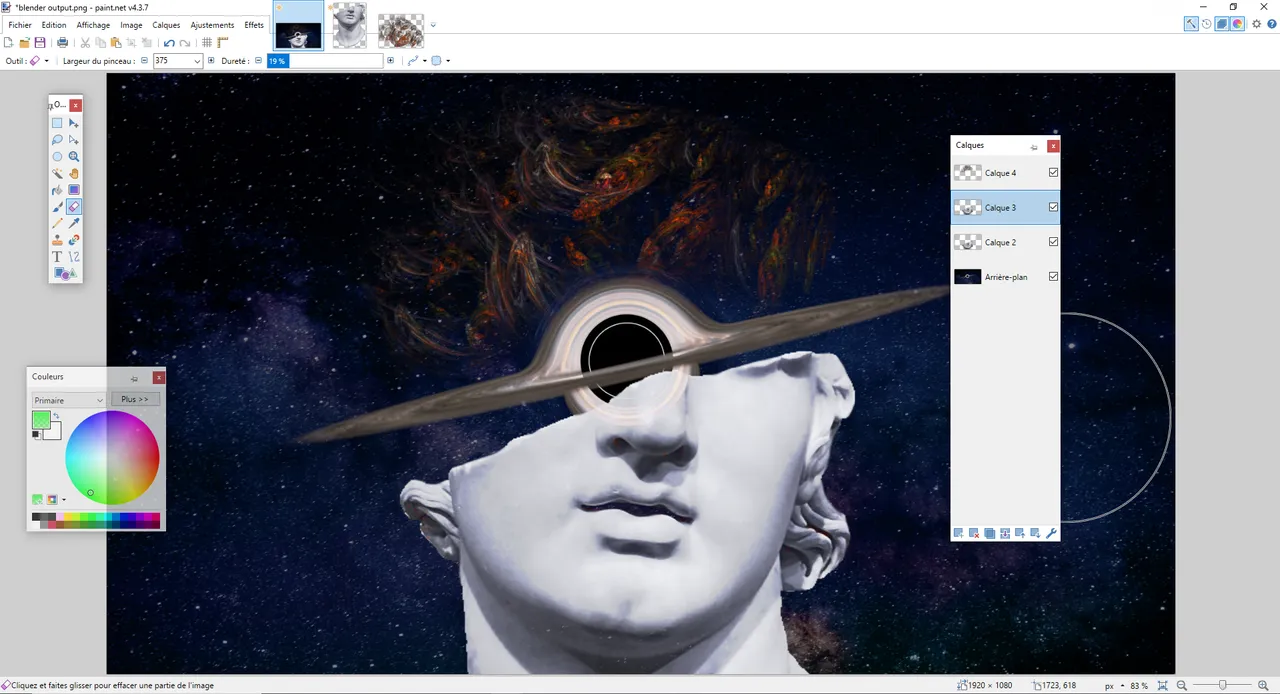Viewport: 1280px width, 694px height.
Task: Click the Paste clipboard icon
Action: [116, 43]
